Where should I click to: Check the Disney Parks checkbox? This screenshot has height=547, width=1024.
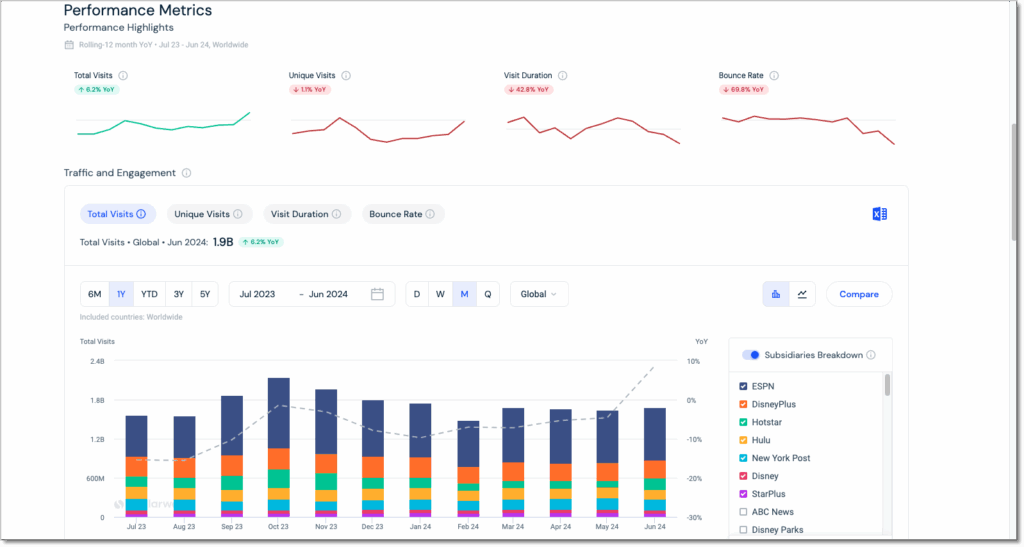pos(743,530)
